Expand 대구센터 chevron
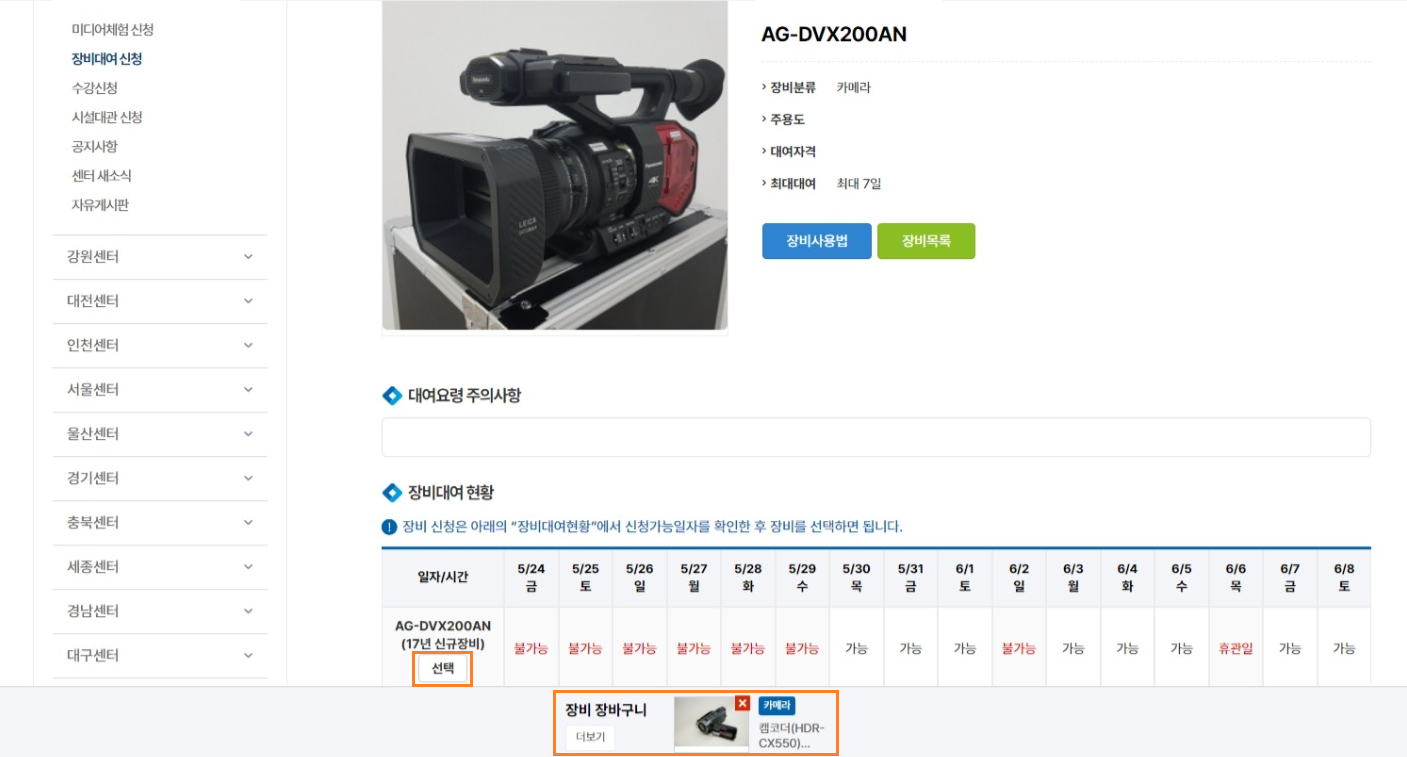Image resolution: width=1407 pixels, height=757 pixels. [x=248, y=655]
